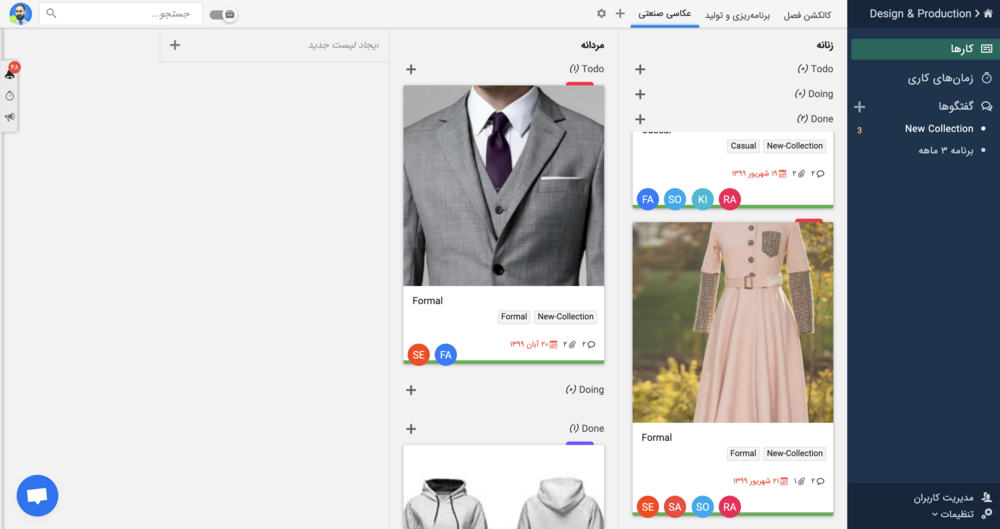Click comment icon on women's Formal card

click(821, 481)
